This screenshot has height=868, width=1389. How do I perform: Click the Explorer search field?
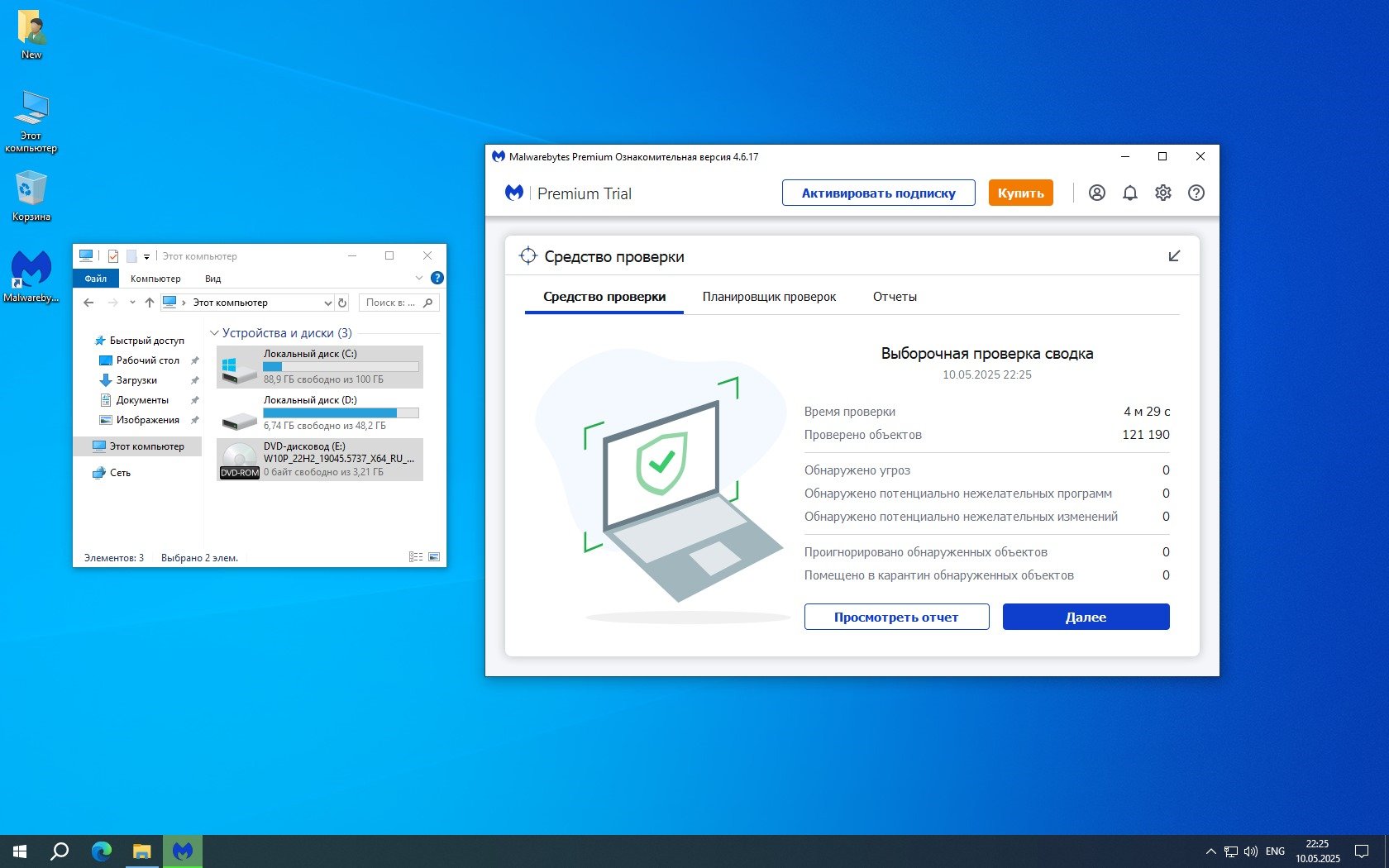[391, 303]
